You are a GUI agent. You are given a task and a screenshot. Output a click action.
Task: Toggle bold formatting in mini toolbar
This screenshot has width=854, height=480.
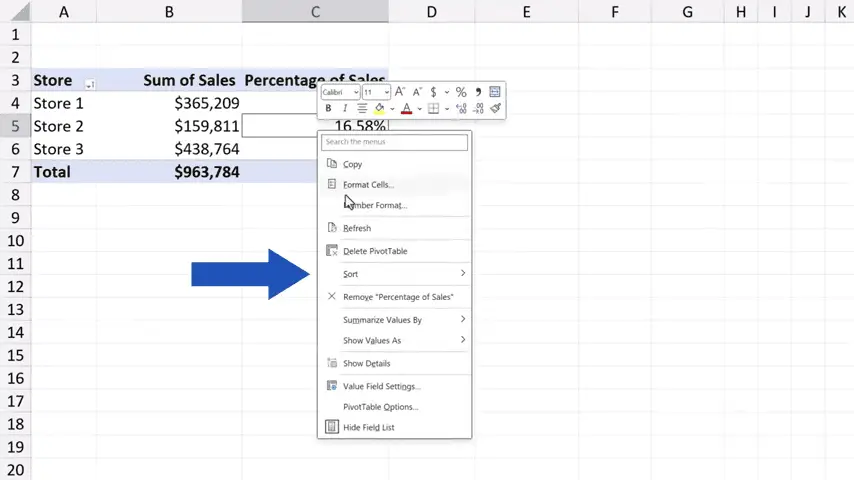coord(328,109)
